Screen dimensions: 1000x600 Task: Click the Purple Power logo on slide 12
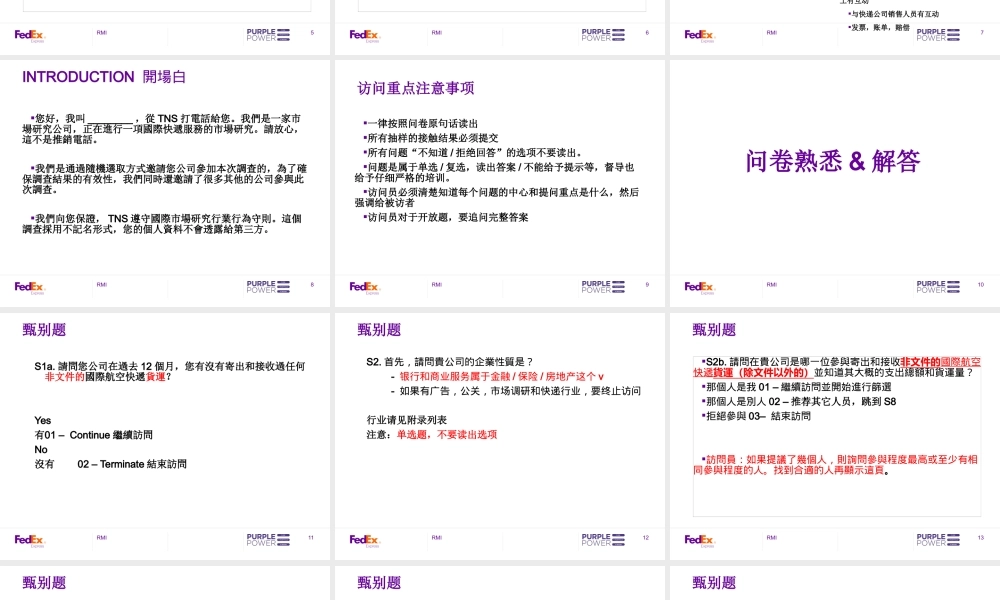603,540
